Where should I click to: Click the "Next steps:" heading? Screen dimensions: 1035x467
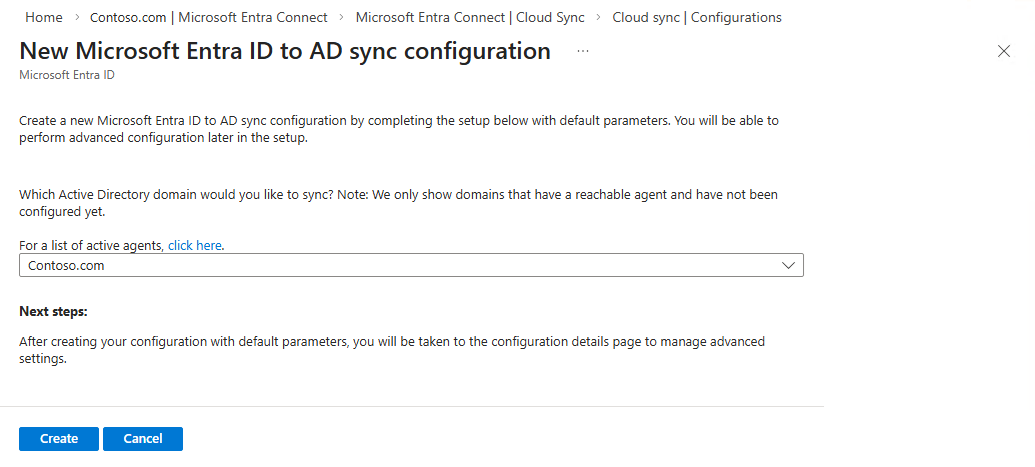(54, 311)
